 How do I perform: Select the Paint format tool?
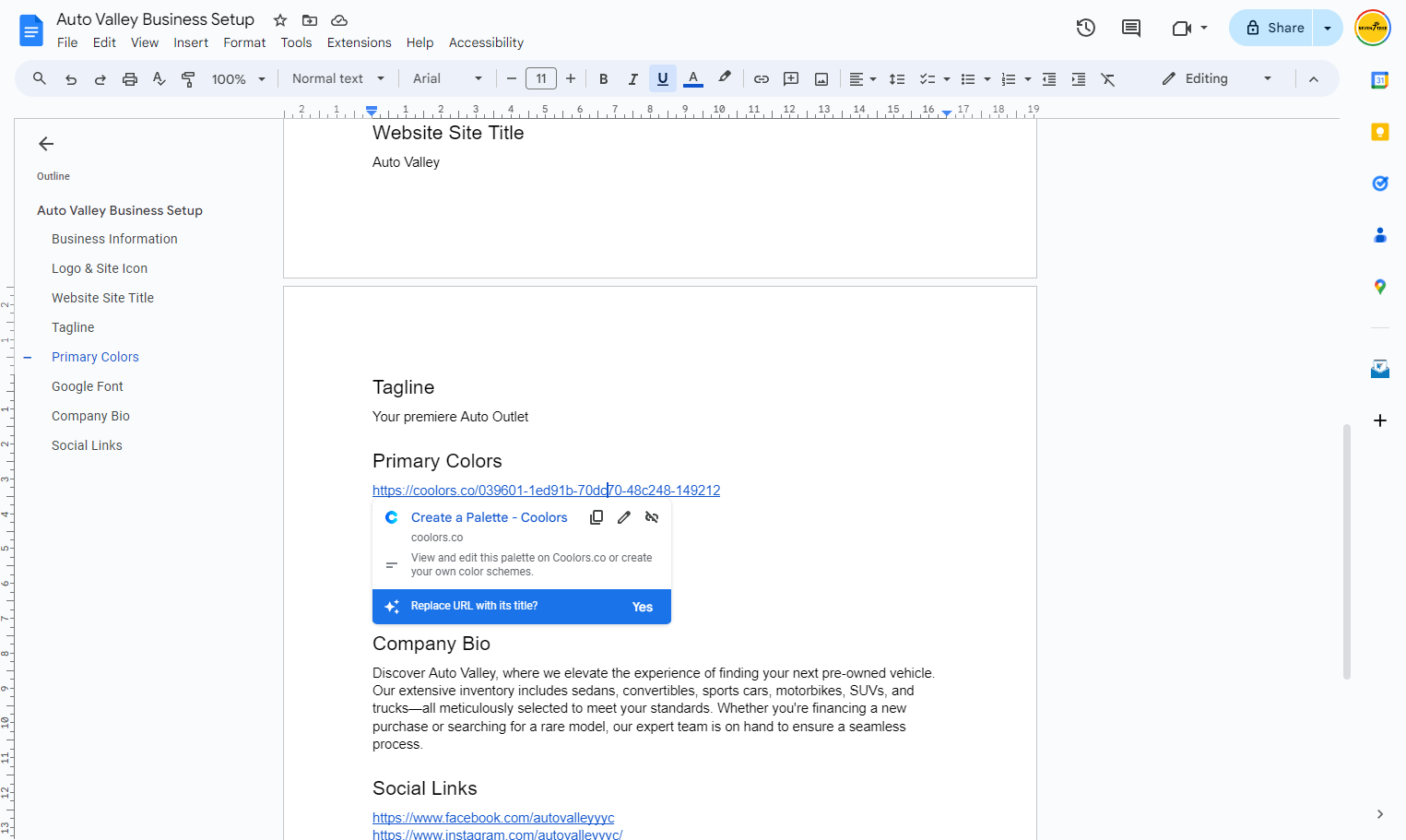[x=188, y=79]
